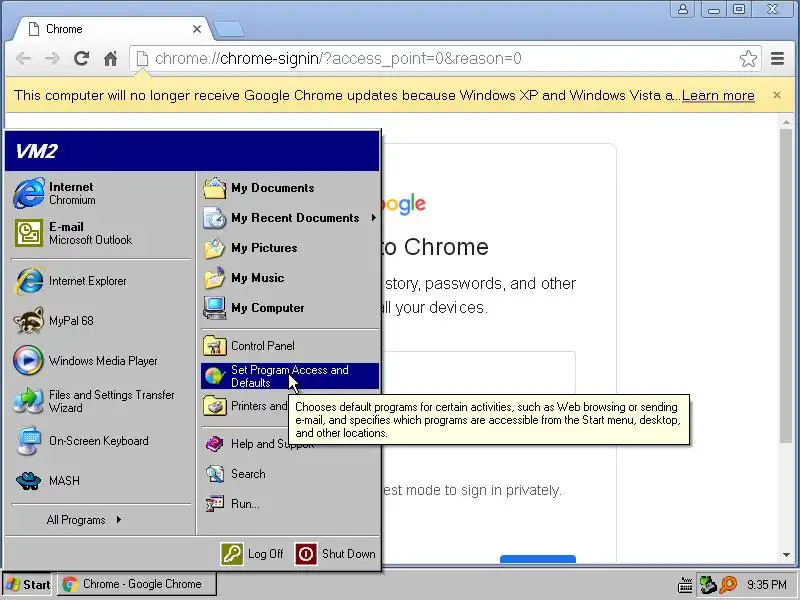The width and height of the screenshot is (800, 600).
Task: Open Printers and Faxes entry
Action: (245, 406)
